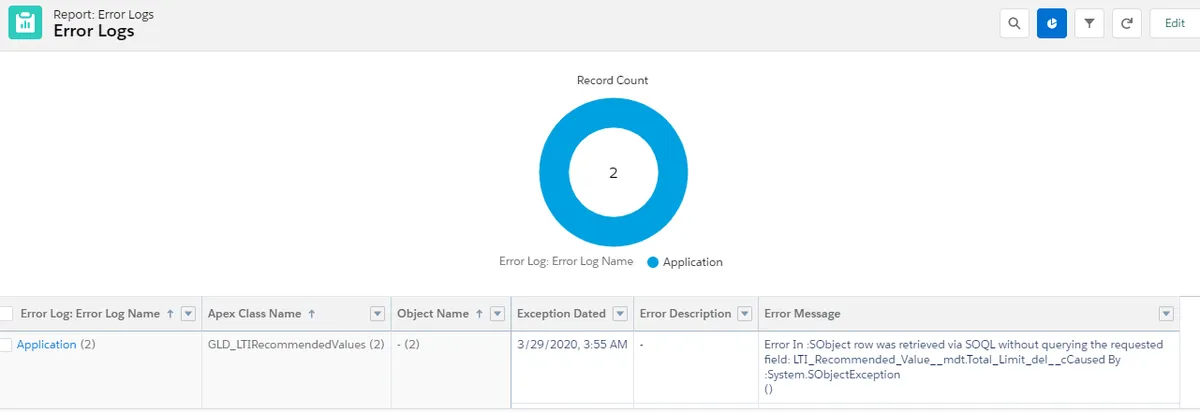Image resolution: width=1200 pixels, height=412 pixels.
Task: Click the donut center value 2
Action: (613, 173)
